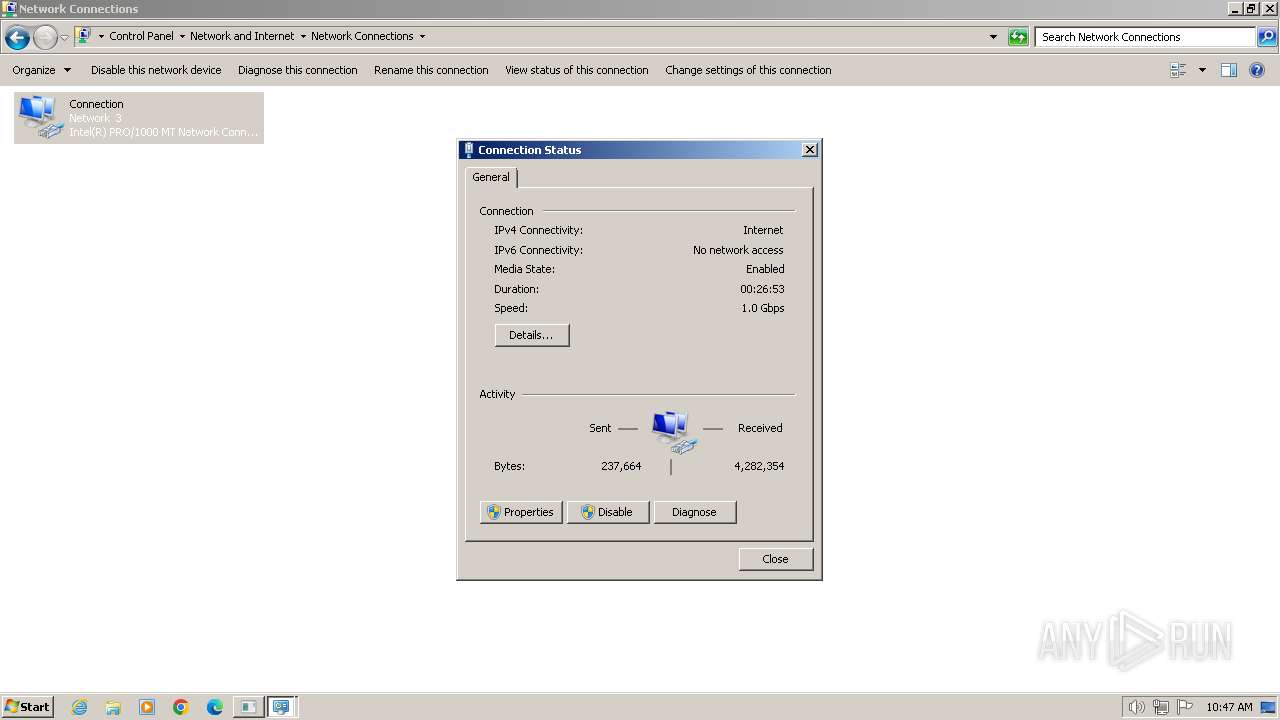Open File Explorer from taskbar
Viewport: 1280px width, 720px height.
click(x=113, y=707)
